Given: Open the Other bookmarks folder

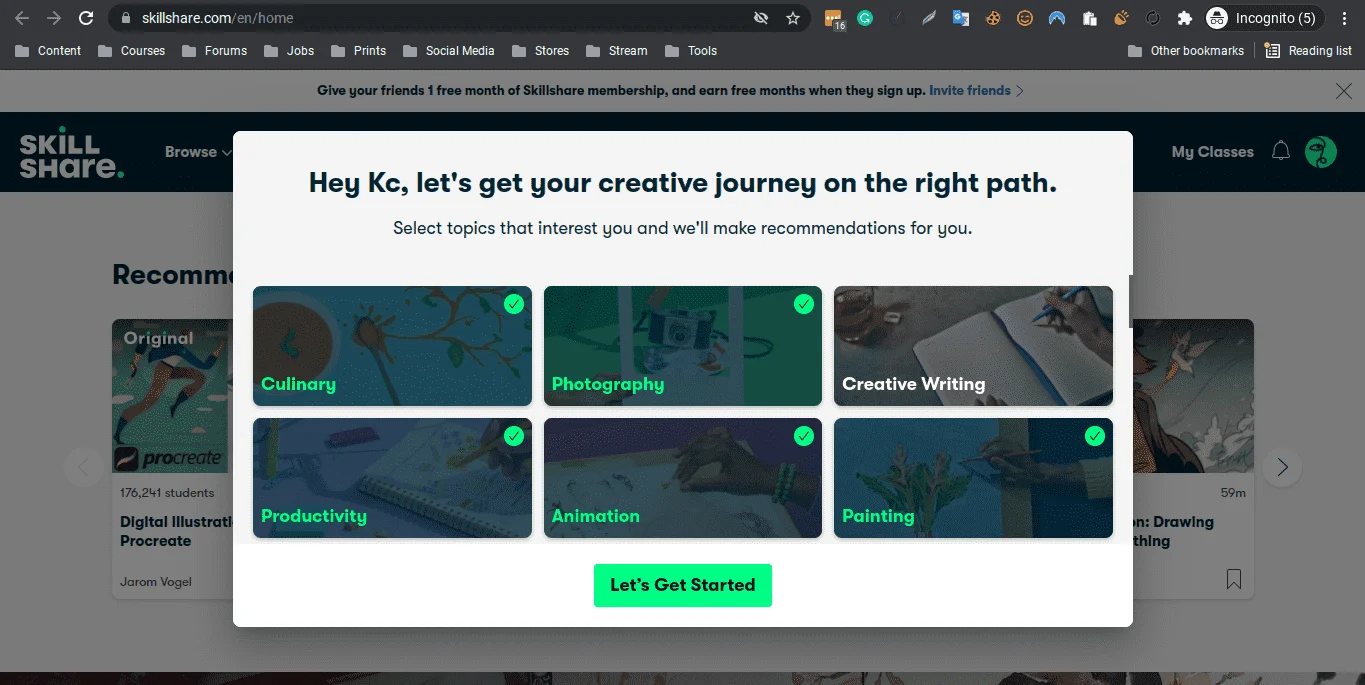Looking at the screenshot, I should click(1186, 50).
